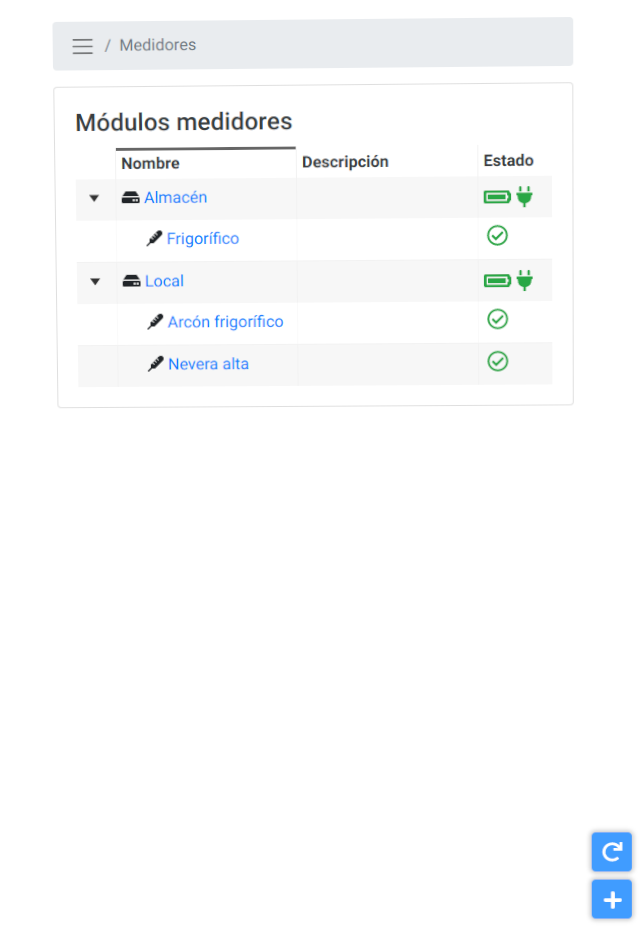Open the Almacén link
This screenshot has height=950, width=640.
tap(176, 198)
